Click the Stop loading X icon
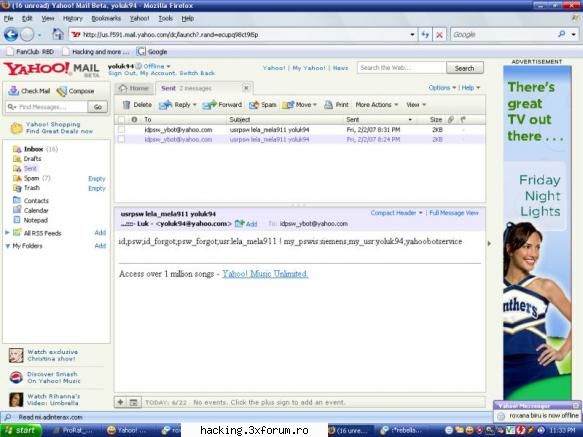The image size is (583, 437). [x=439, y=35]
